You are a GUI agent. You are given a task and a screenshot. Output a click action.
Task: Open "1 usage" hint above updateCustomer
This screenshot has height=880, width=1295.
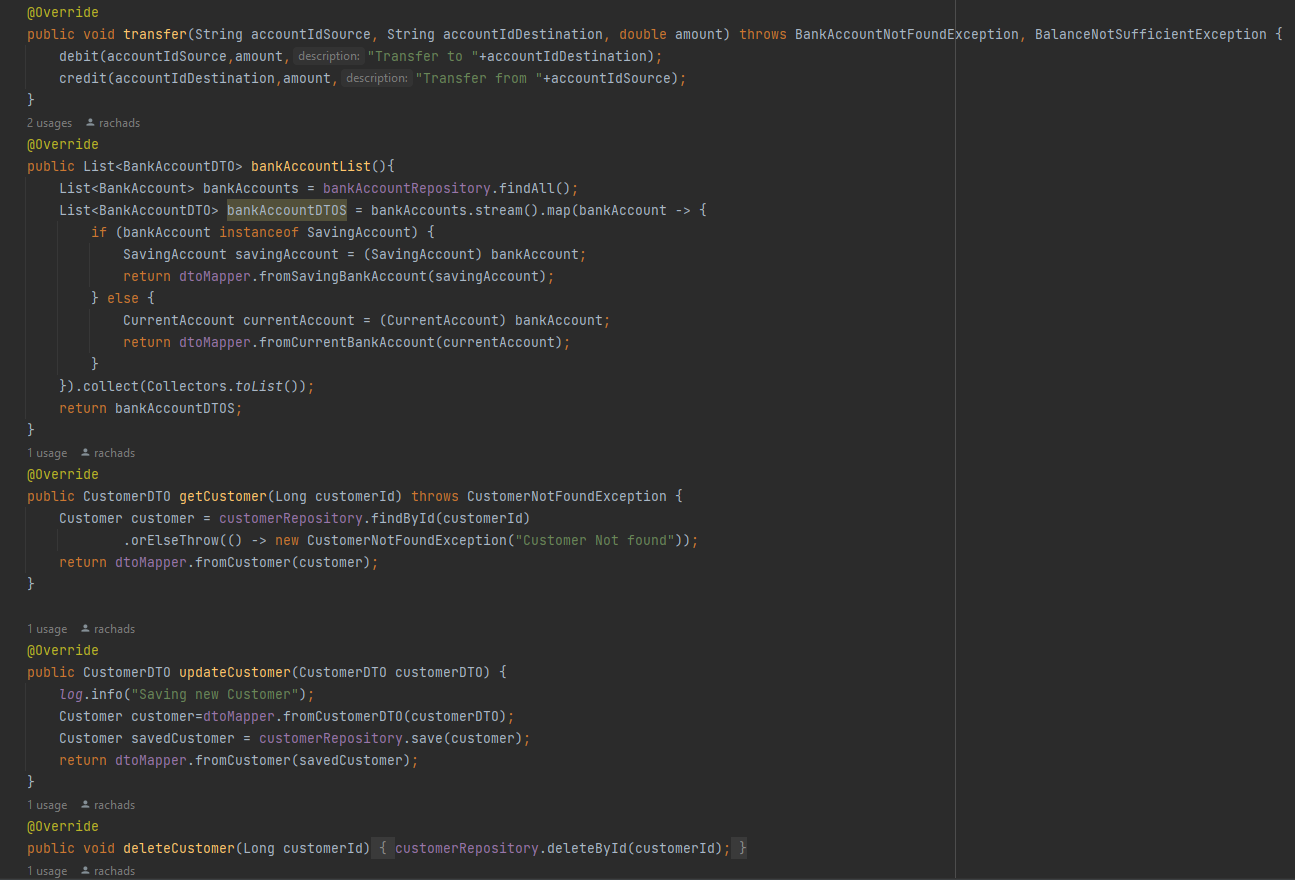[x=46, y=628]
